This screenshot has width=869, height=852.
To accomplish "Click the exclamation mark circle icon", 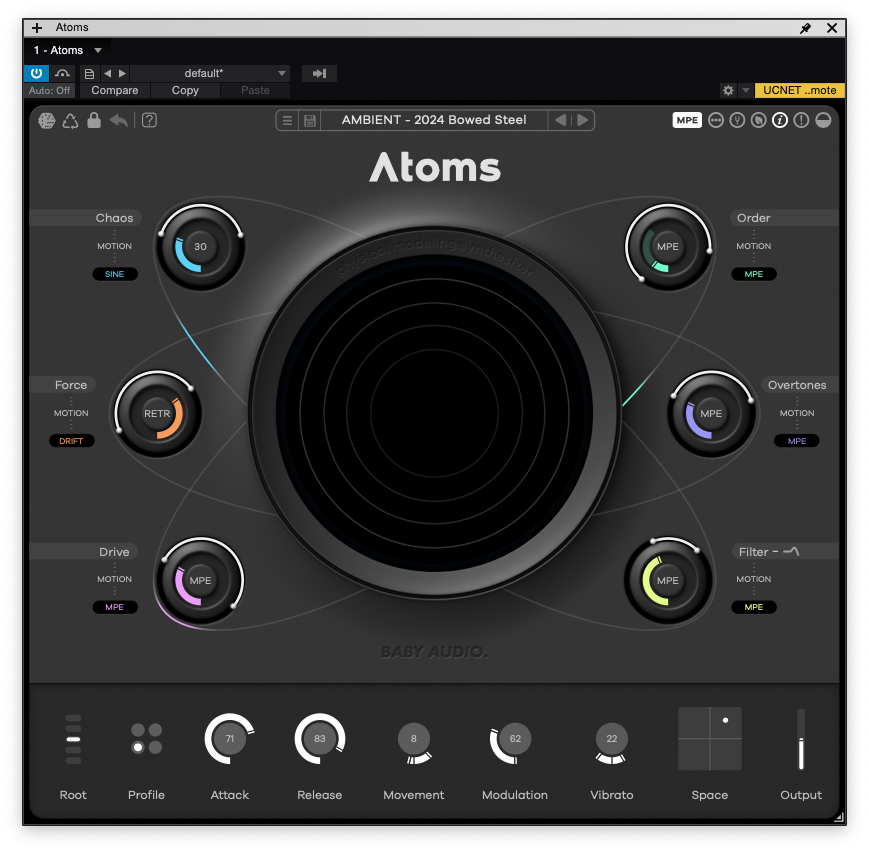I will coord(801,120).
